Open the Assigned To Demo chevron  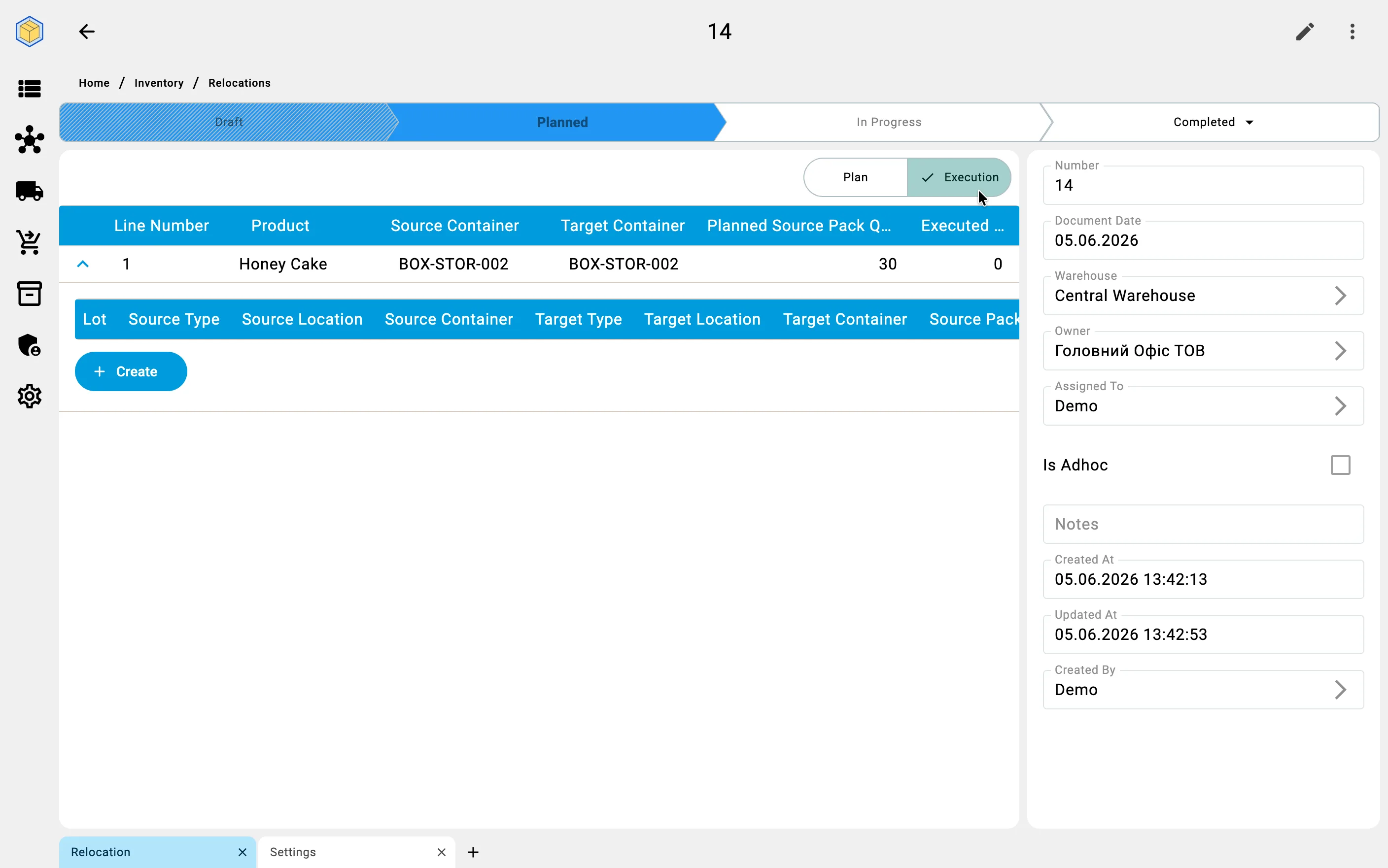point(1340,406)
